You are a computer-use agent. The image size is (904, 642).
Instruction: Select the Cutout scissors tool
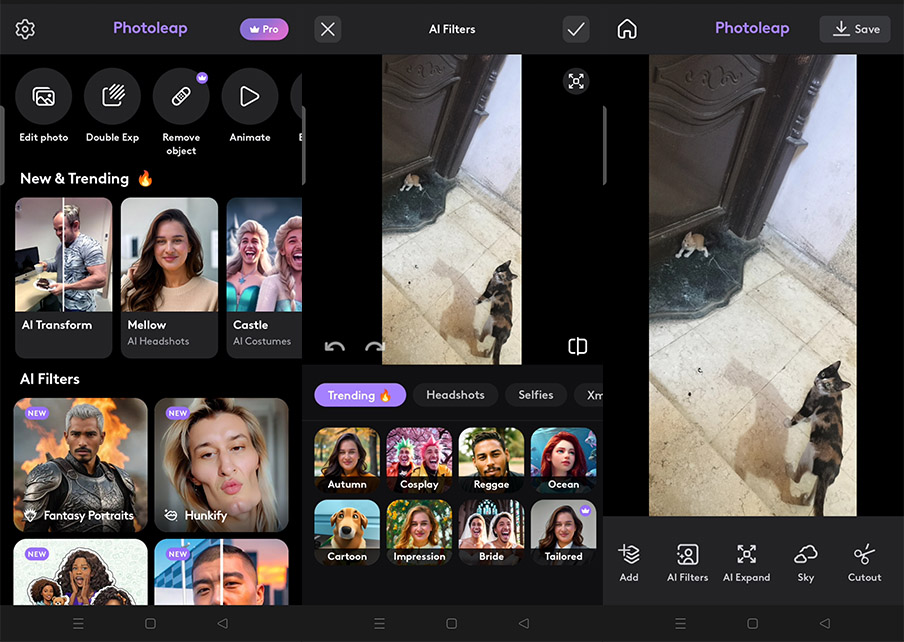864,561
